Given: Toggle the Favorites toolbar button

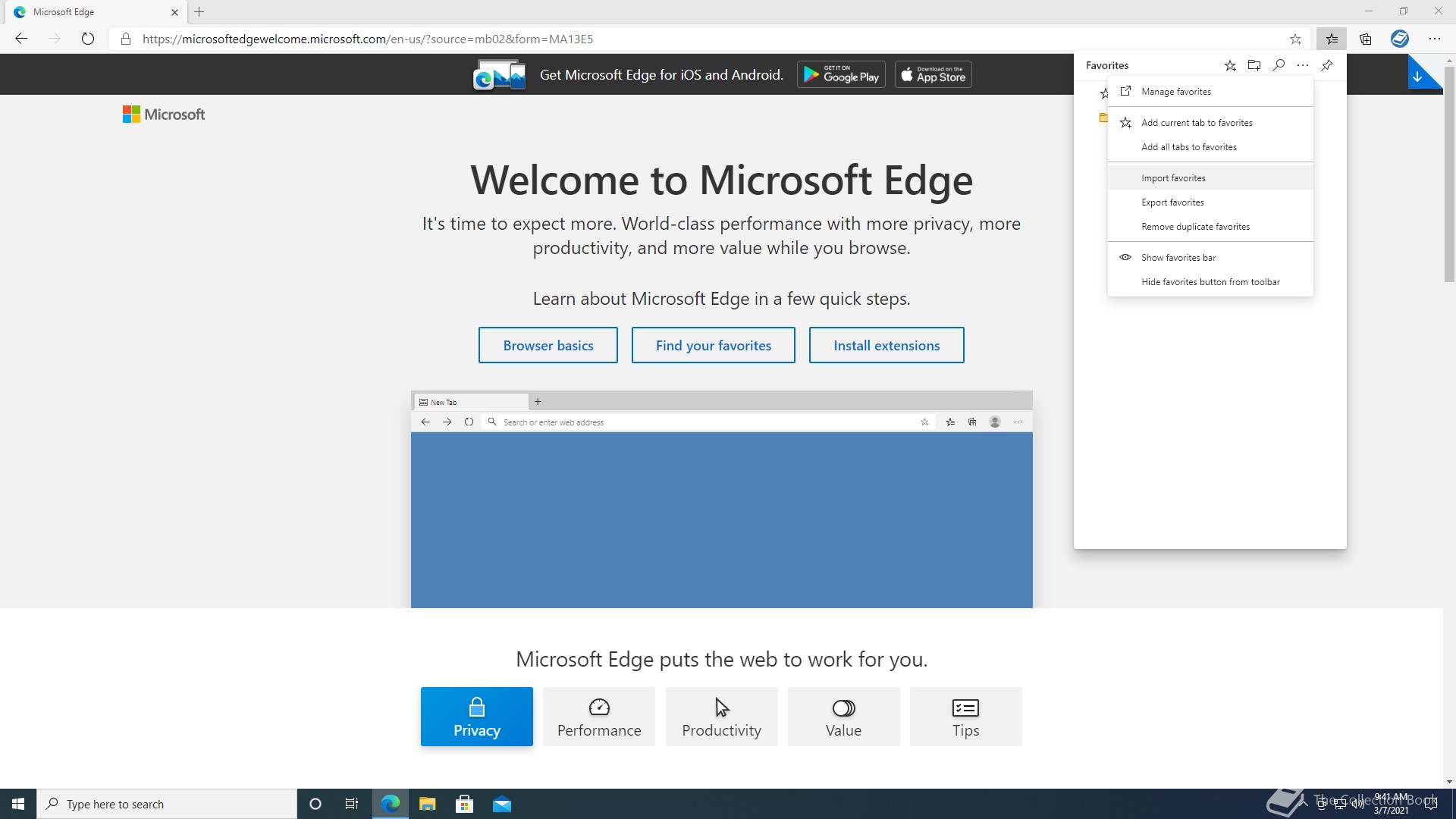Looking at the screenshot, I should (1332, 39).
